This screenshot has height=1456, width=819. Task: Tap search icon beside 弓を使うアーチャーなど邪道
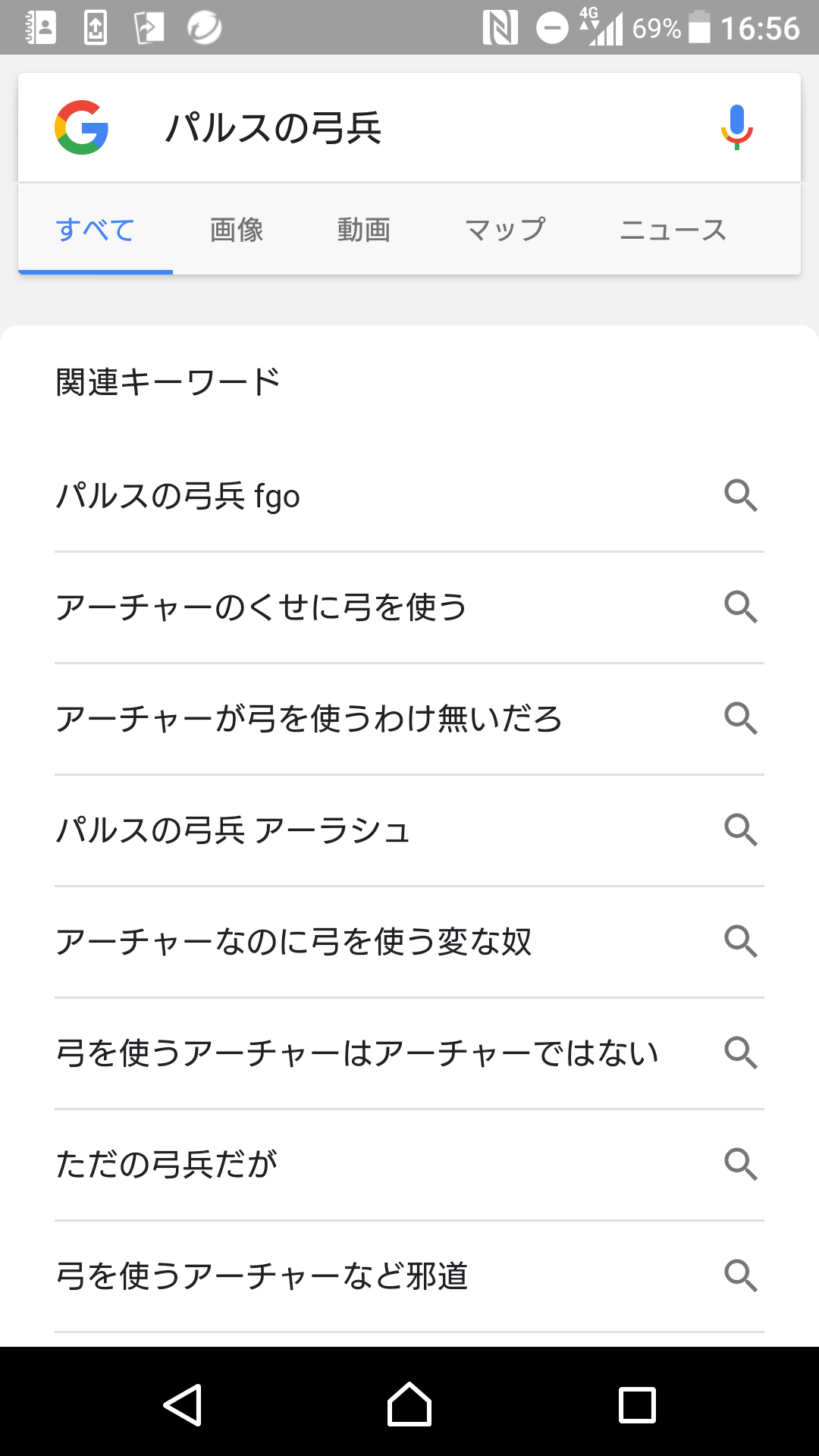pyautogui.click(x=741, y=1276)
